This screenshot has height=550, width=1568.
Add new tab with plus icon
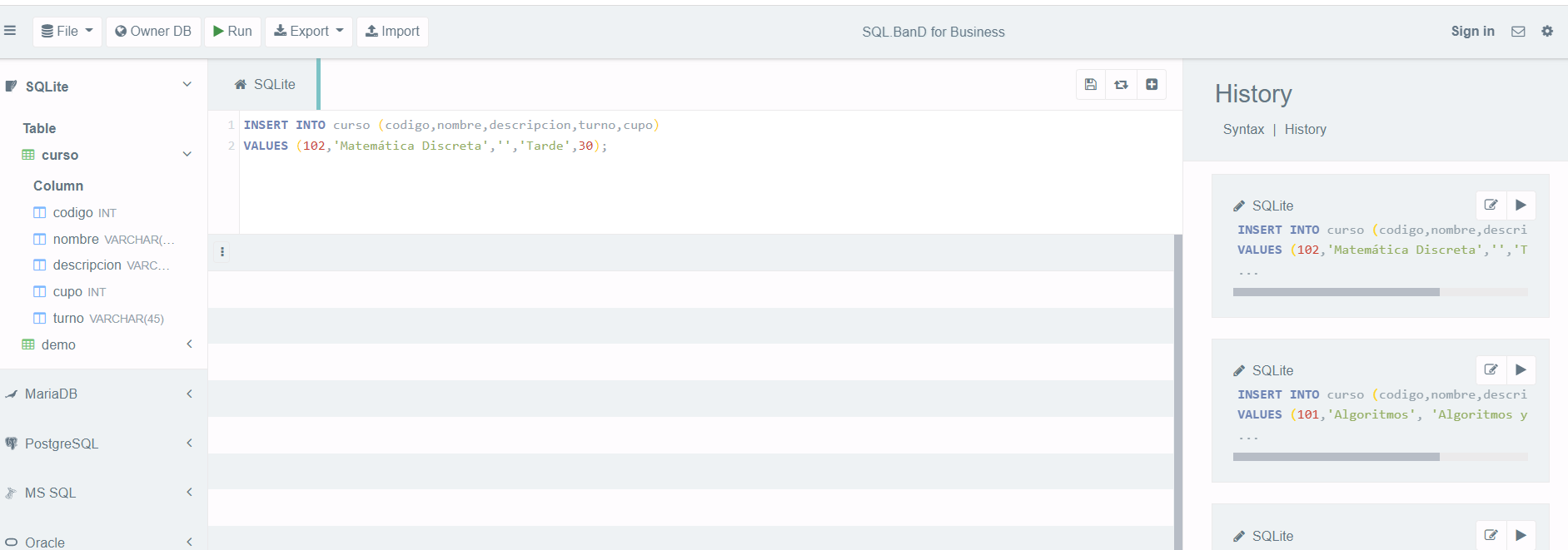click(1152, 84)
